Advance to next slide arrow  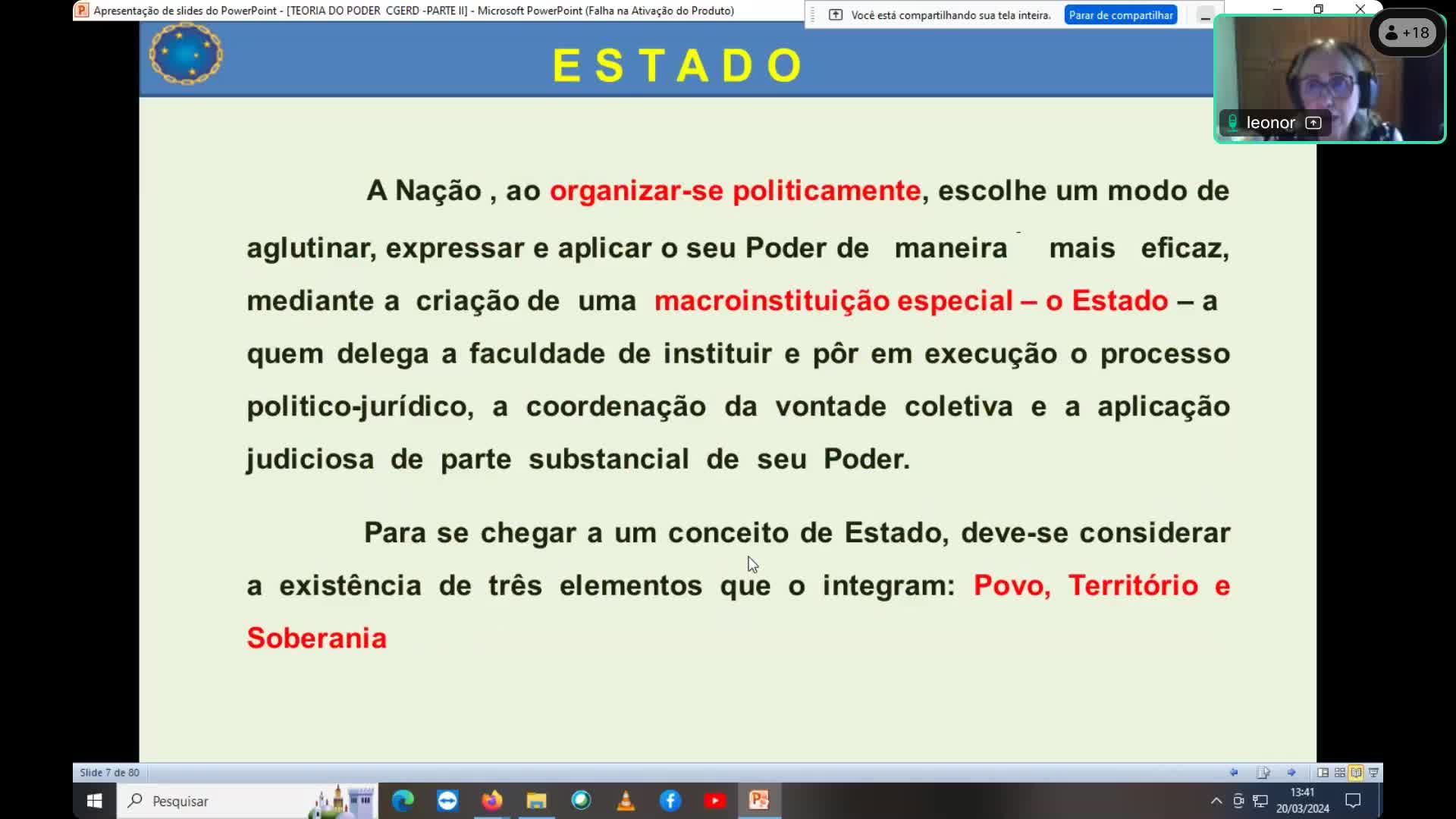[x=1291, y=773]
